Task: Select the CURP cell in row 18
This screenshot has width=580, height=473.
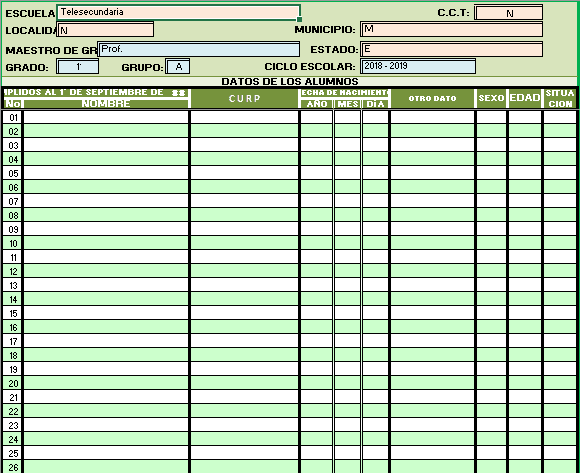Action: (244, 355)
